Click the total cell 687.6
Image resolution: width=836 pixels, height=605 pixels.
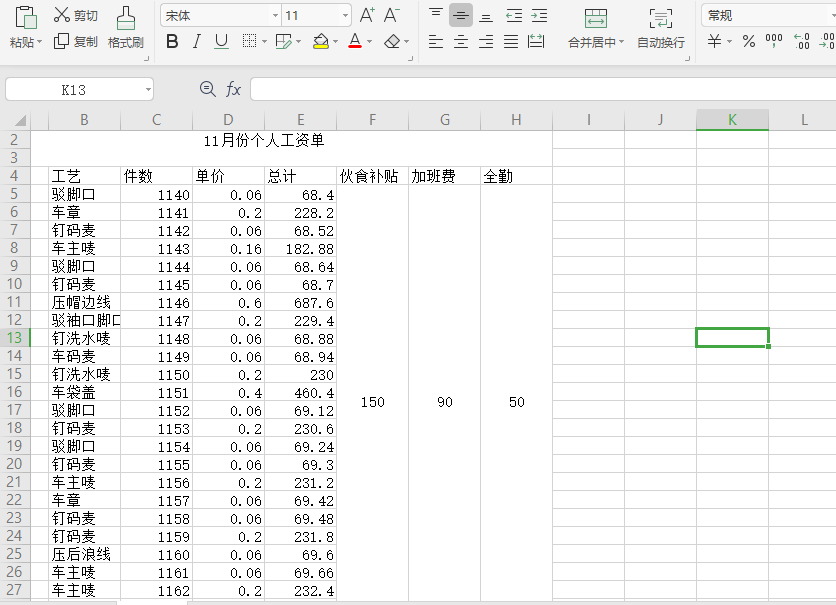tap(301, 302)
